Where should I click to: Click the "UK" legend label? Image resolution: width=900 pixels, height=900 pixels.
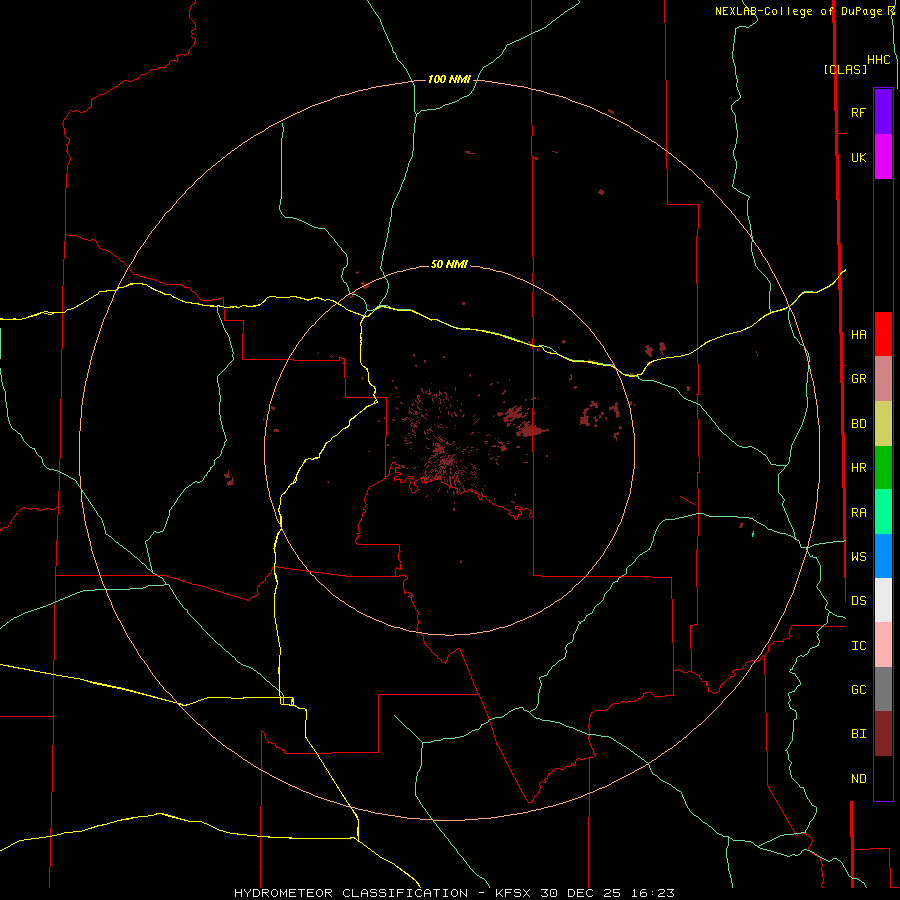coord(858,157)
